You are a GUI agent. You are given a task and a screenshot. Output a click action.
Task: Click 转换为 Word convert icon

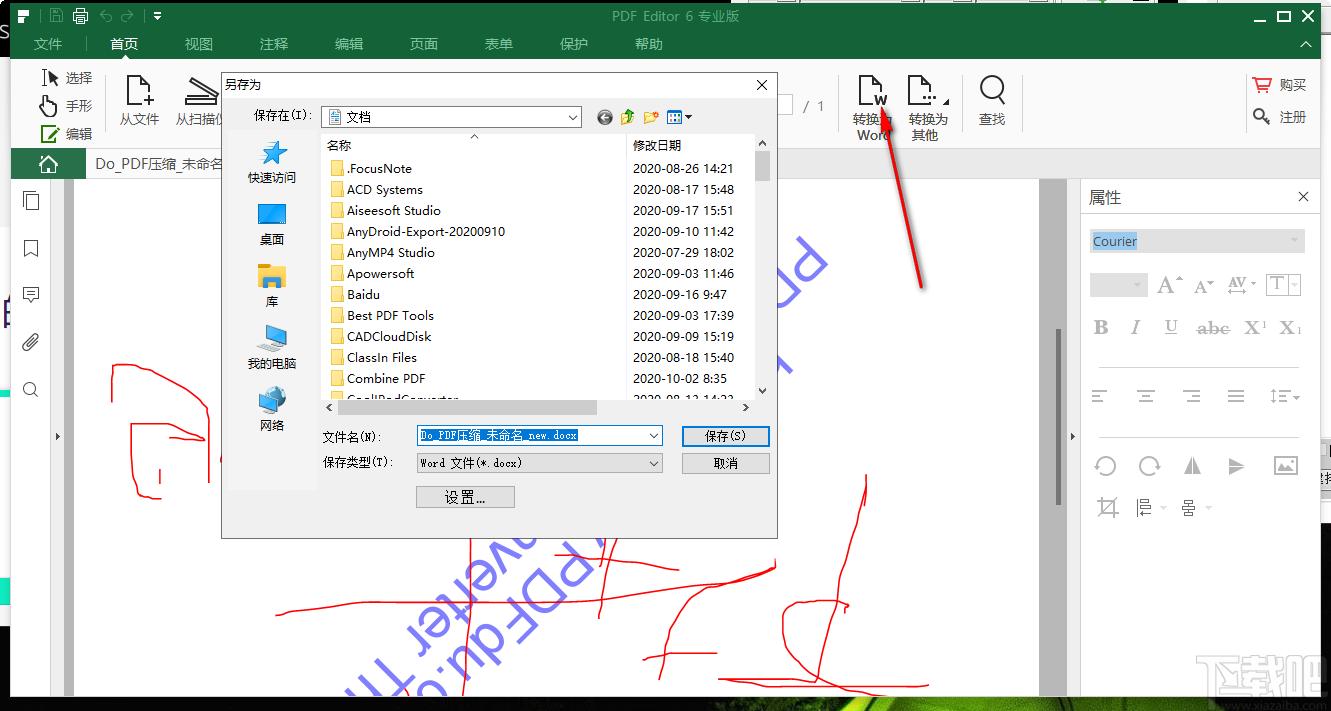click(x=872, y=107)
